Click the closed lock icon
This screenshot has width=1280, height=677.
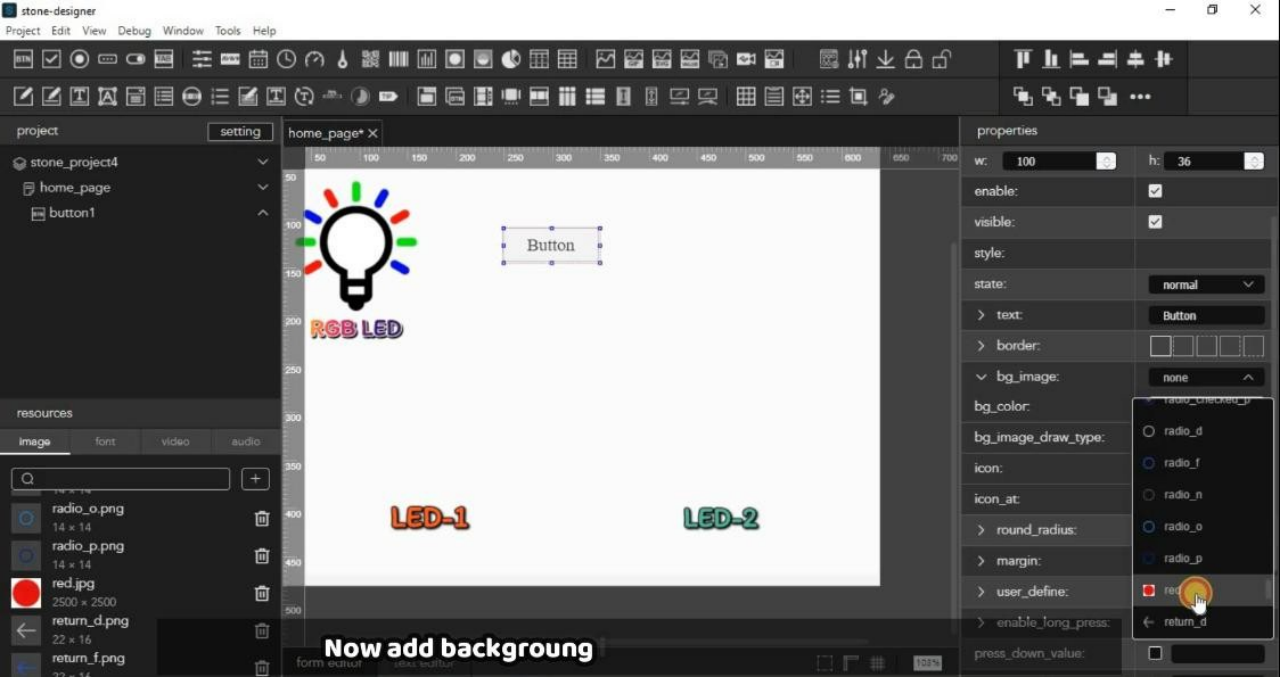(913, 60)
